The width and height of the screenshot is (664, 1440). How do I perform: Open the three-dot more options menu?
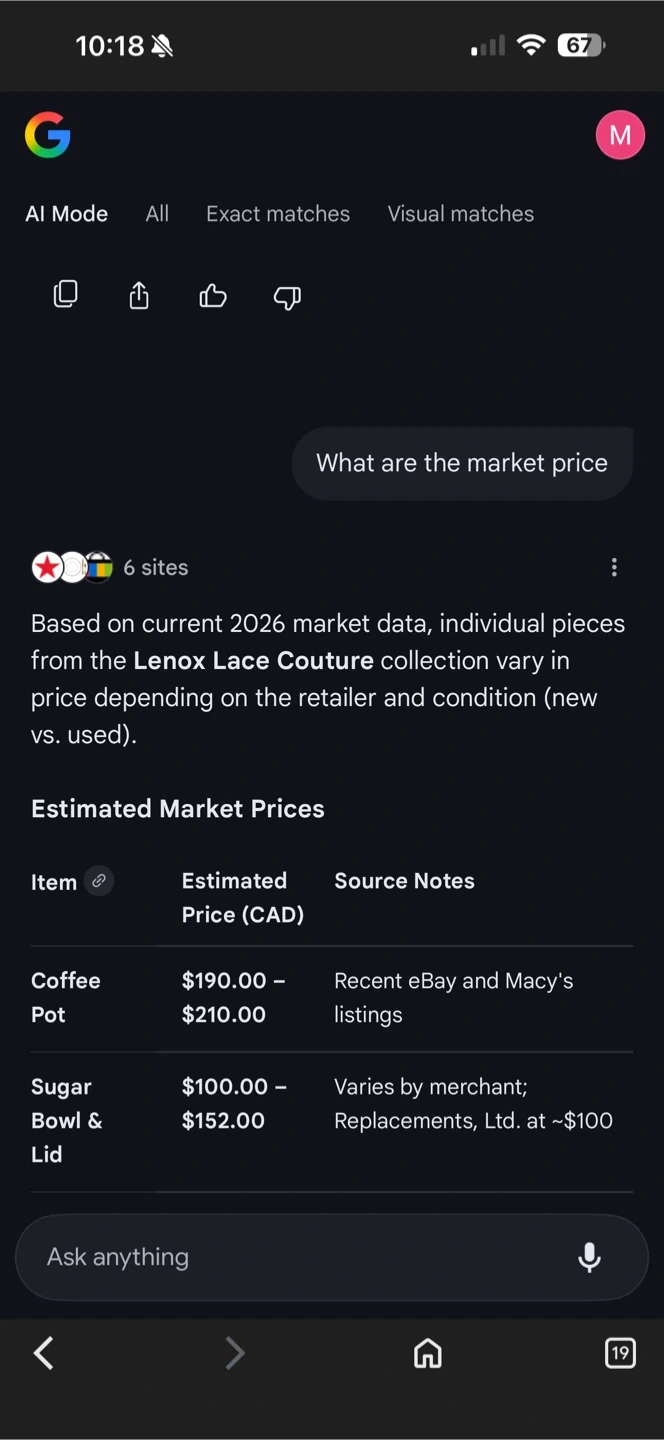[614, 568]
